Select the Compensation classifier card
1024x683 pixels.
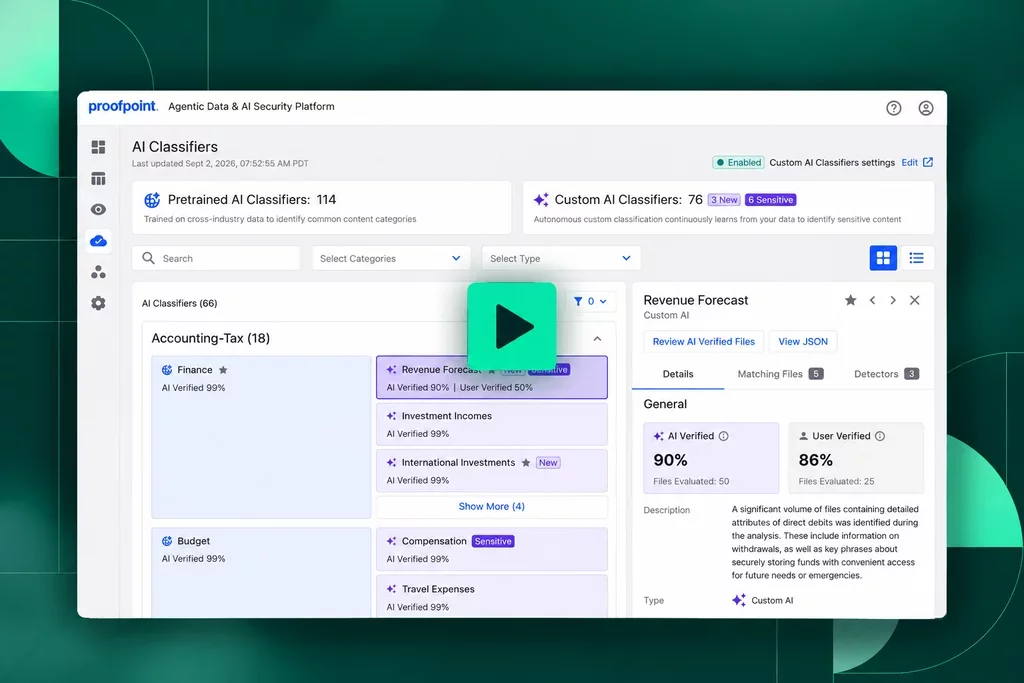pyautogui.click(x=492, y=549)
